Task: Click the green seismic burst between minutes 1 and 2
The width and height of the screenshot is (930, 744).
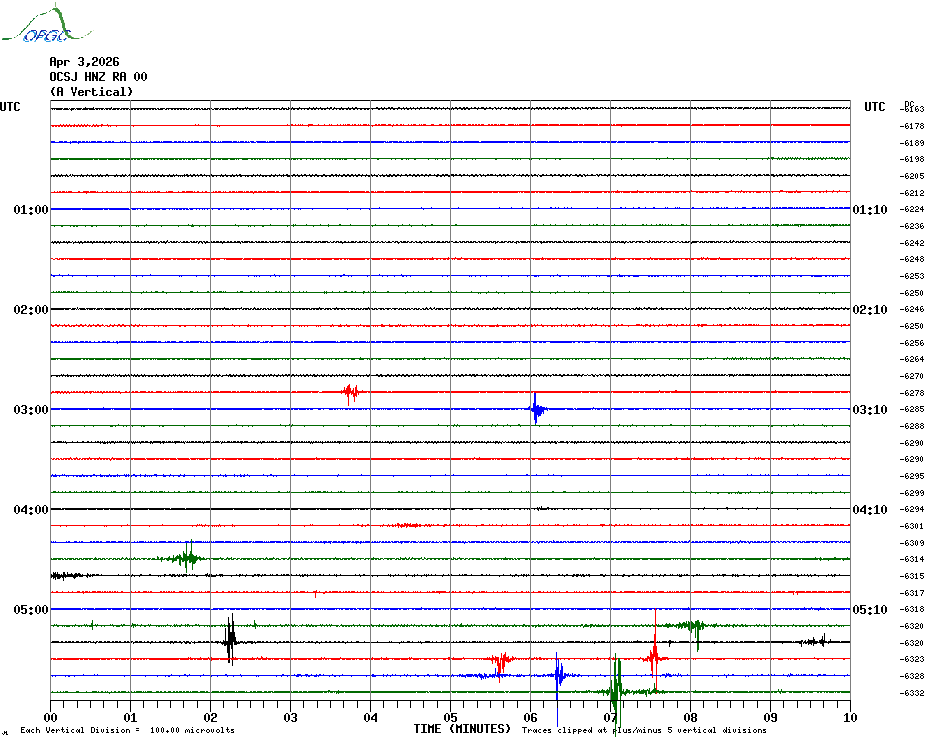Action: tap(186, 558)
